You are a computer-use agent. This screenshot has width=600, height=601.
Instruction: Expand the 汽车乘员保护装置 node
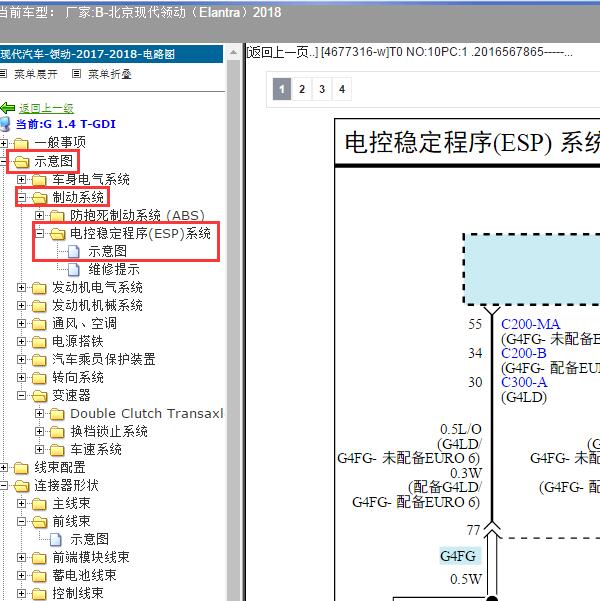tap(21, 360)
